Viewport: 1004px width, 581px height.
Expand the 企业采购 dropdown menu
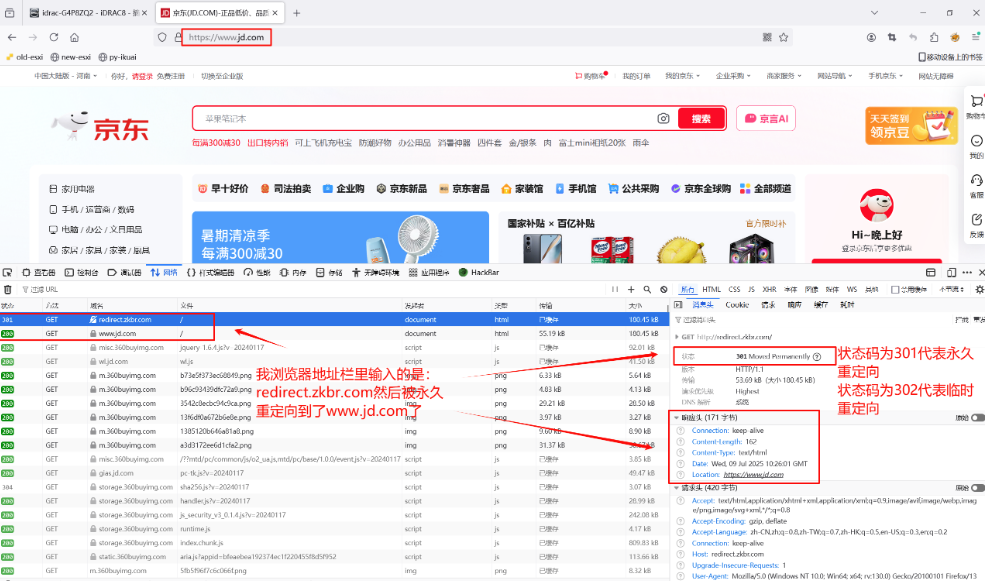tap(733, 76)
